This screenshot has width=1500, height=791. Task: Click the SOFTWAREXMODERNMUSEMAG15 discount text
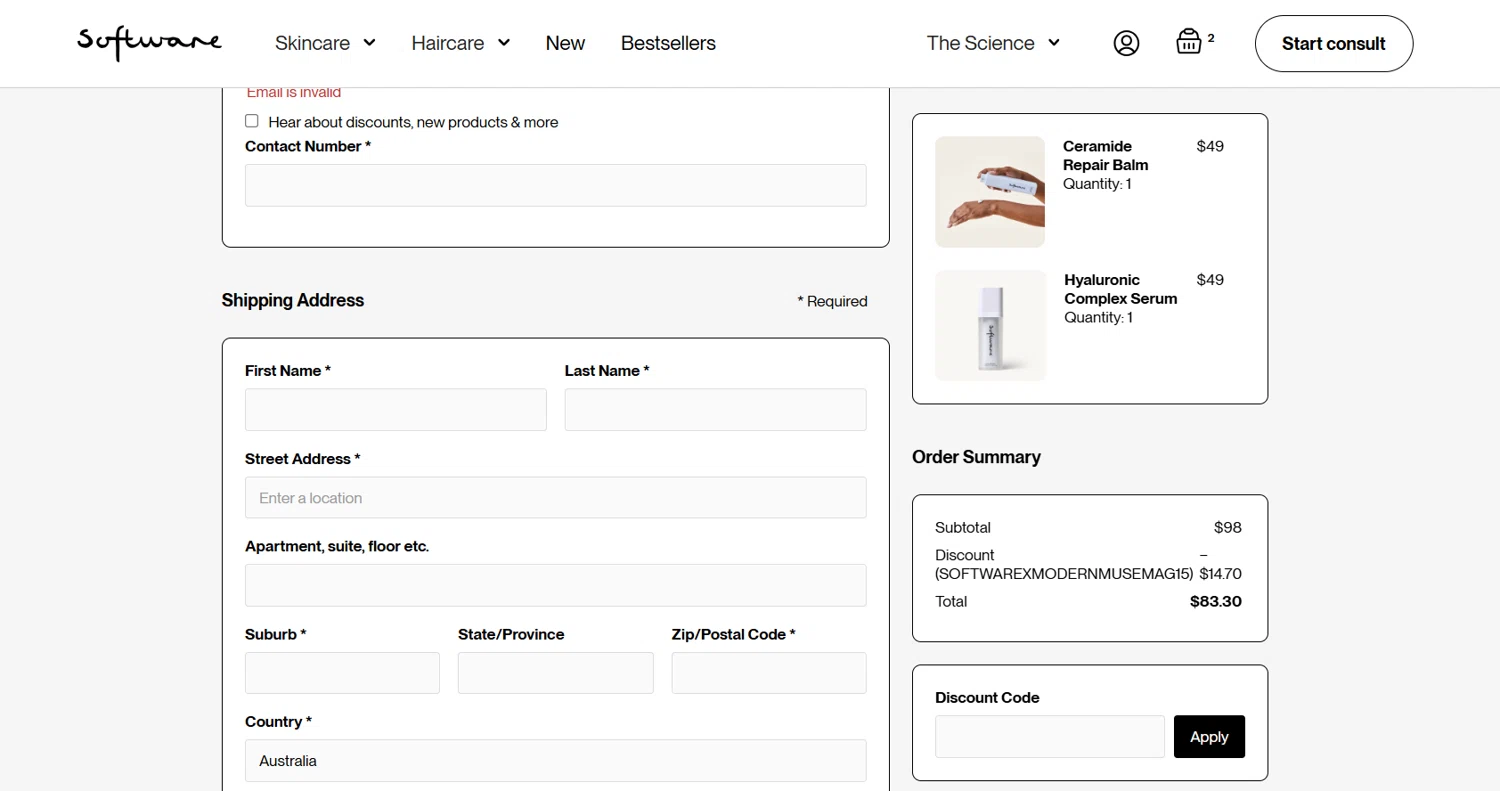pyautogui.click(x=1065, y=574)
